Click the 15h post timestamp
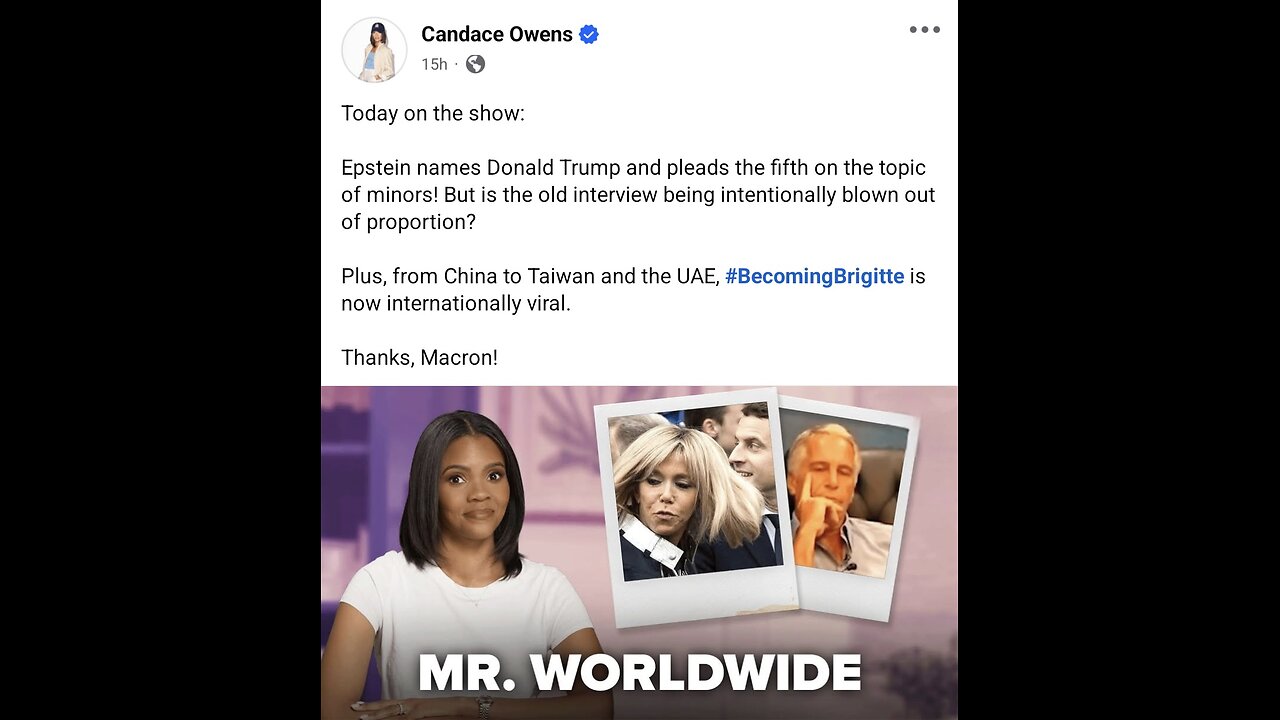The image size is (1280, 720). (434, 64)
